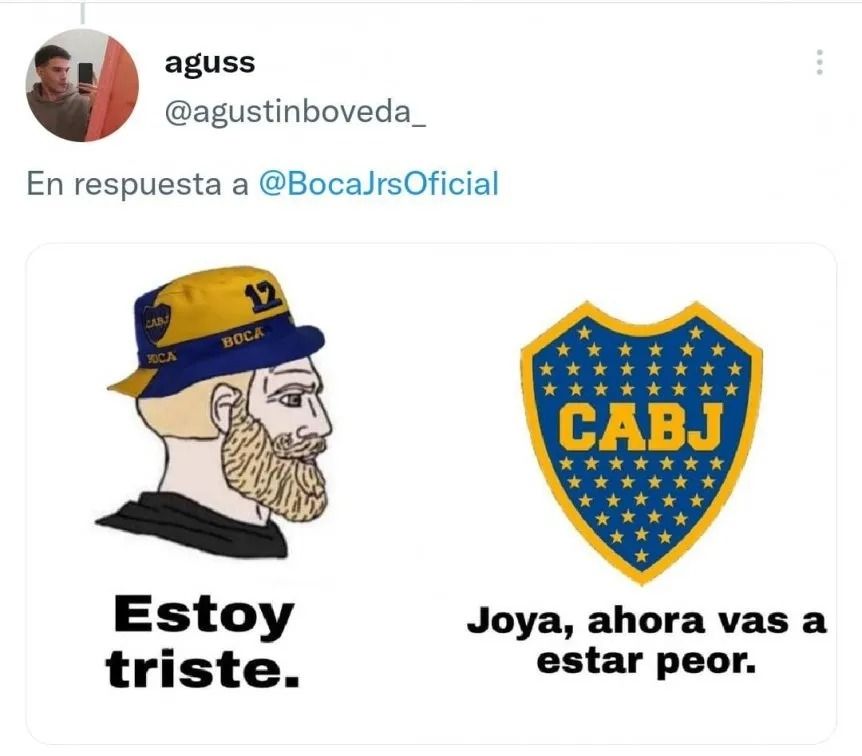Screen dimensions: 862x756
Task: Click the phone in the profile photo
Action: 86,74
